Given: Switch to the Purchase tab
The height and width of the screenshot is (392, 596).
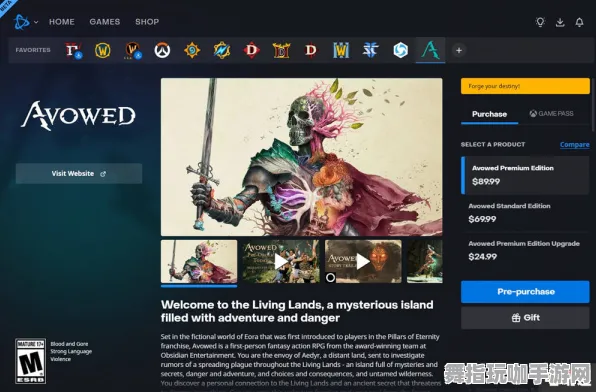Looking at the screenshot, I should tap(490, 114).
